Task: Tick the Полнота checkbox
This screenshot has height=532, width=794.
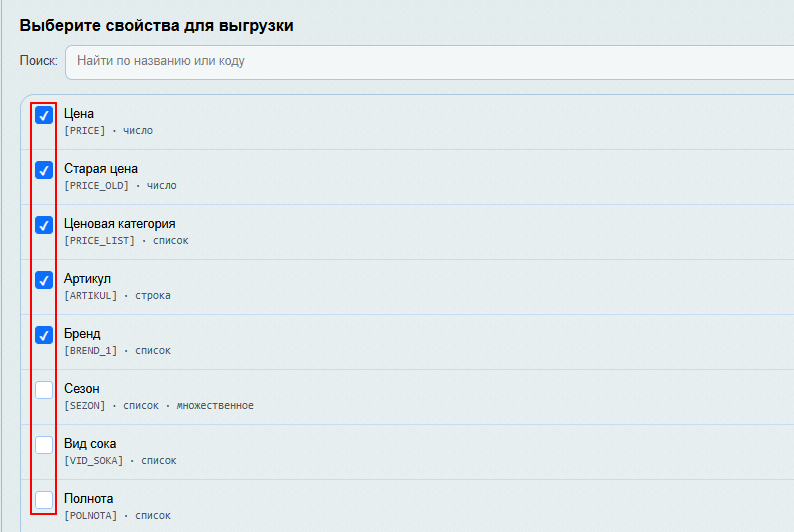Action: pos(44,499)
